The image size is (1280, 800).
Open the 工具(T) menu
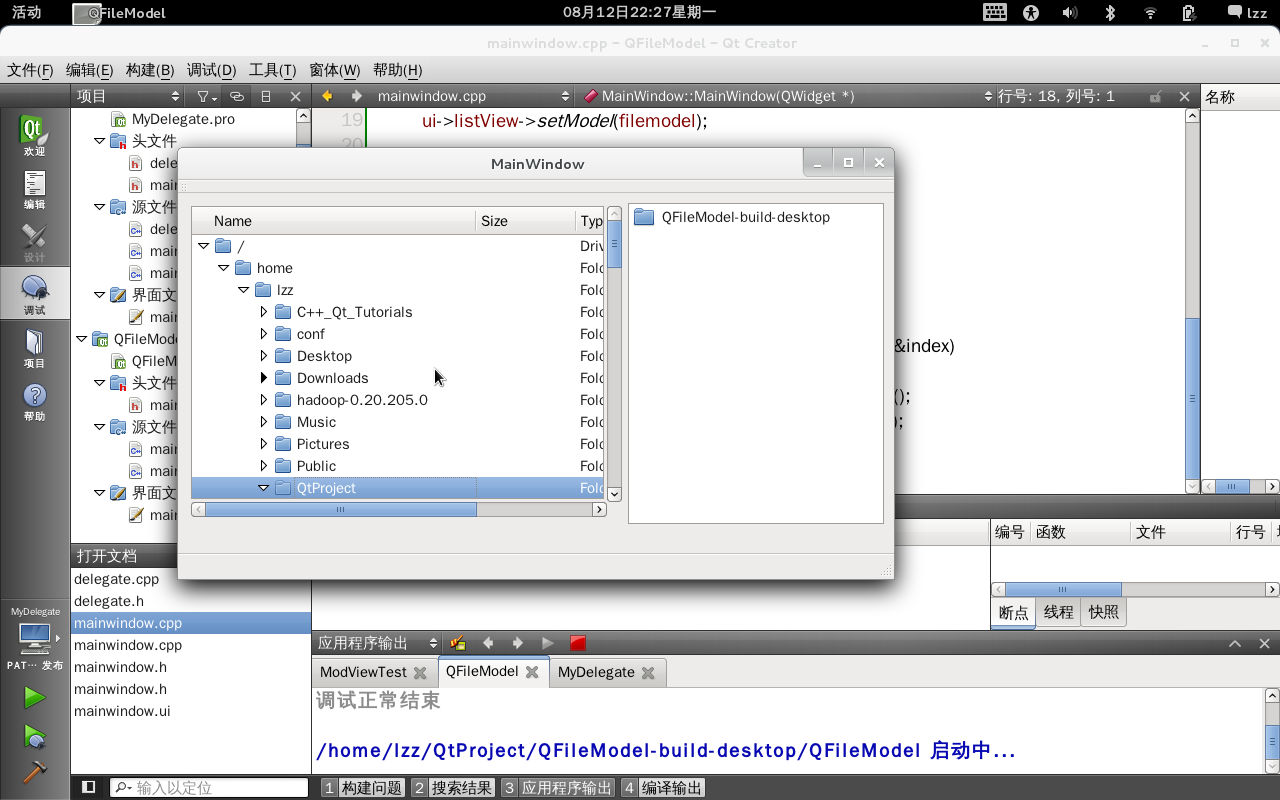(272, 70)
